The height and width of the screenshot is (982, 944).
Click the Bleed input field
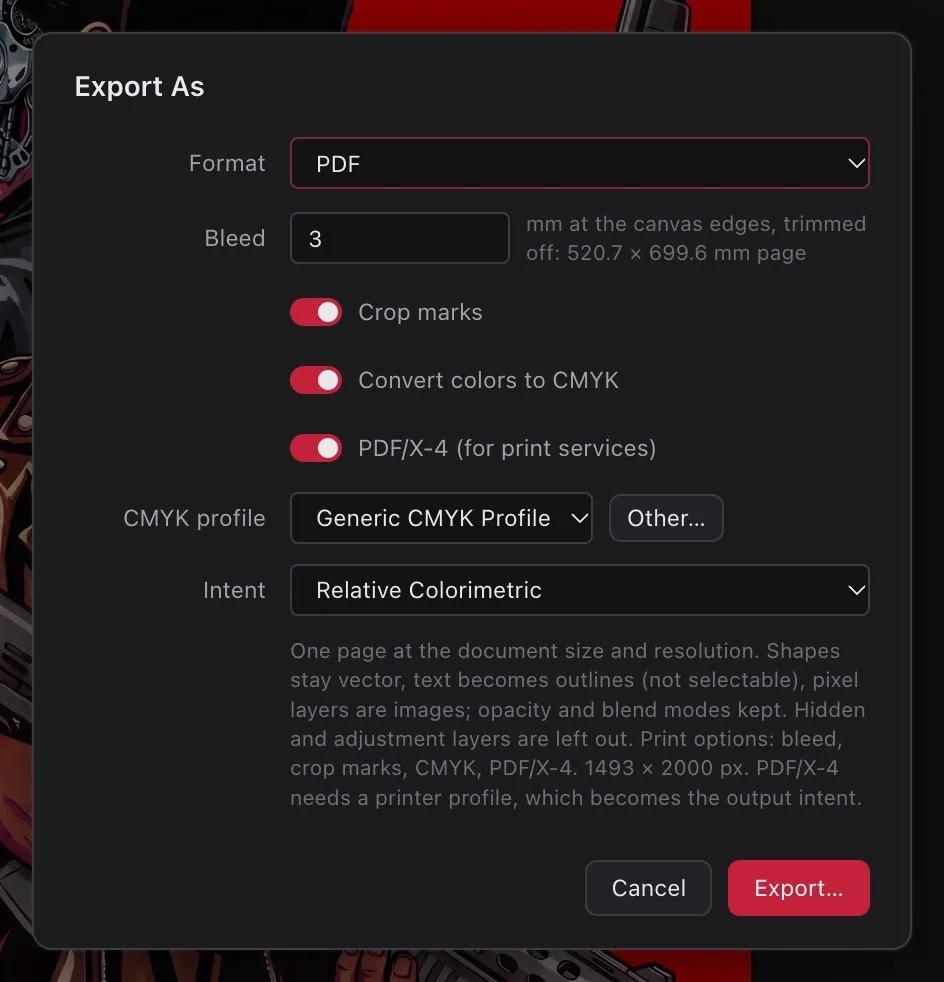[400, 238]
